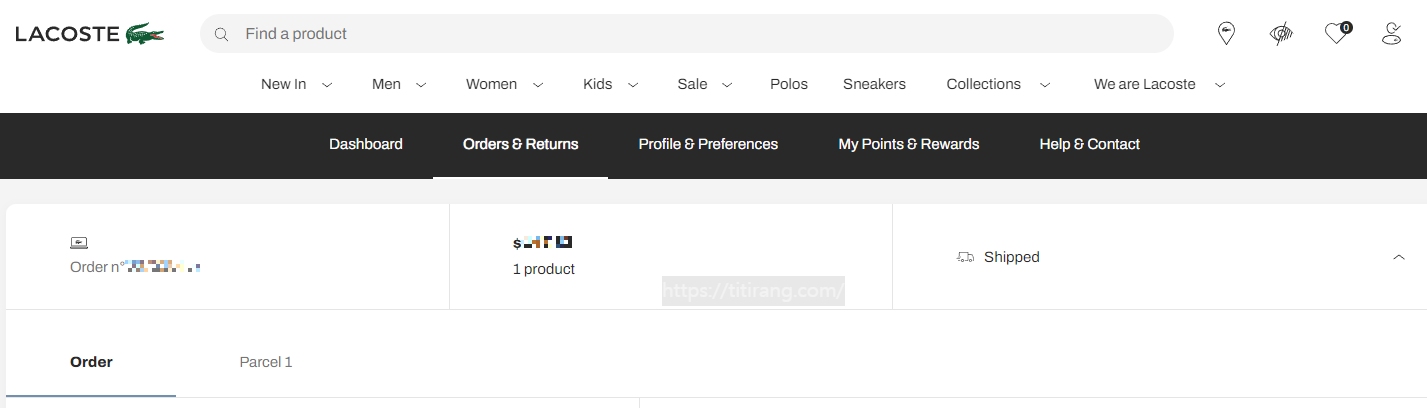The height and width of the screenshot is (408, 1427).
Task: Open the account profile icon
Action: (1391, 34)
